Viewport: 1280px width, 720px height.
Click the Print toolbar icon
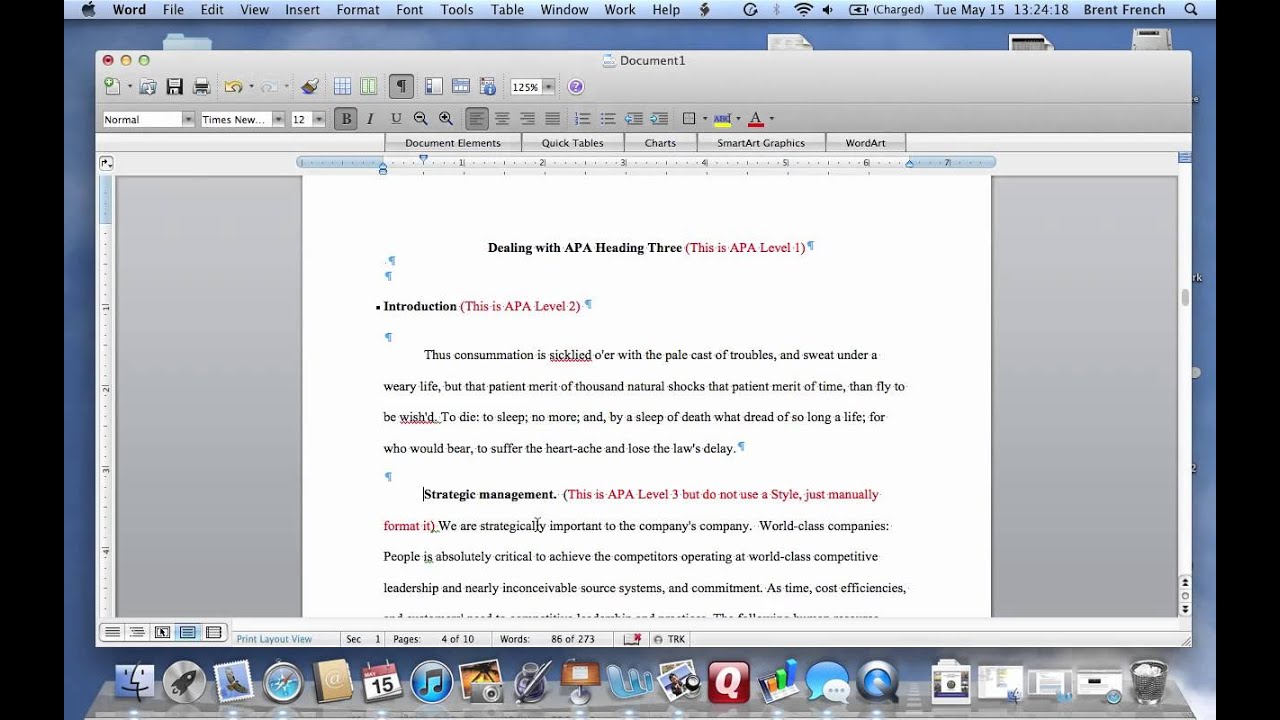coord(201,87)
